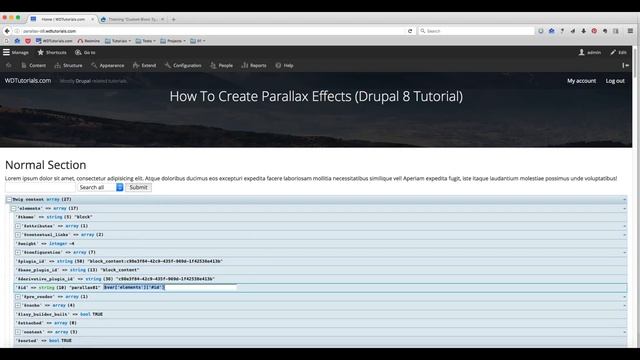Click the '#theme' string row

(x=320, y=217)
